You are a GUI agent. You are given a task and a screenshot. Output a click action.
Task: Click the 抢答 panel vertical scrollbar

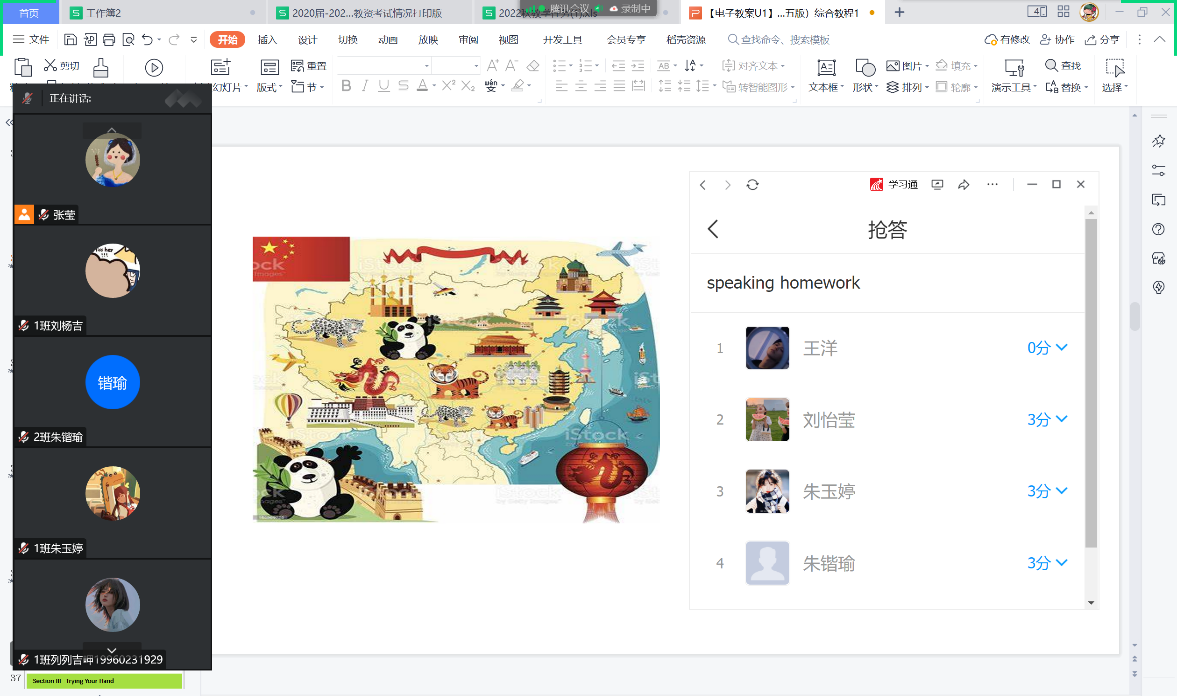click(x=1092, y=382)
